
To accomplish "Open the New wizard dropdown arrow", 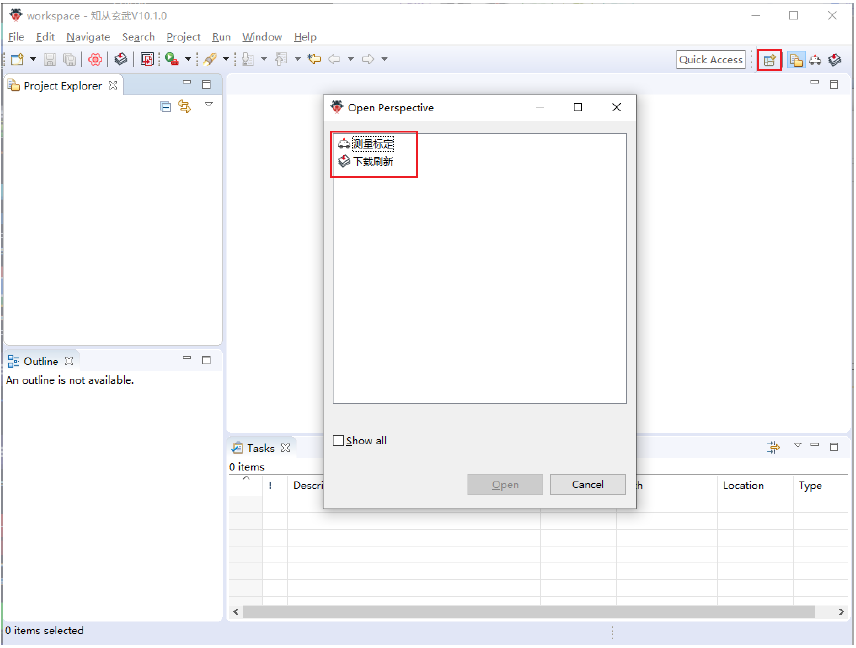I will (x=33, y=59).
